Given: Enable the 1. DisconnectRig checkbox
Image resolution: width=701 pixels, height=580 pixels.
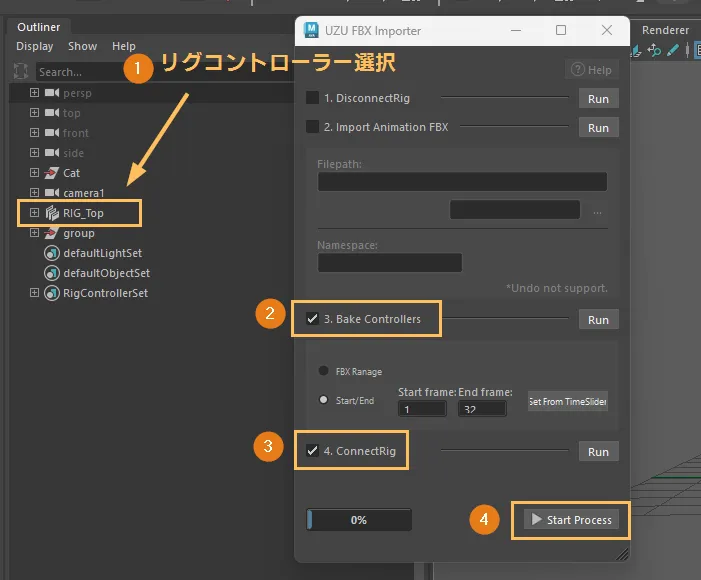Looking at the screenshot, I should 312,97.
